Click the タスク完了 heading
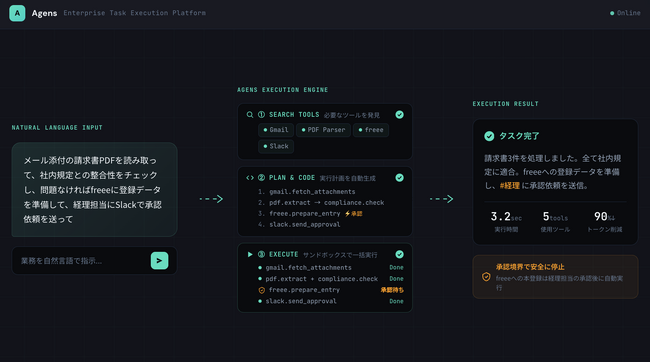This screenshot has width=650, height=363. click(x=519, y=136)
